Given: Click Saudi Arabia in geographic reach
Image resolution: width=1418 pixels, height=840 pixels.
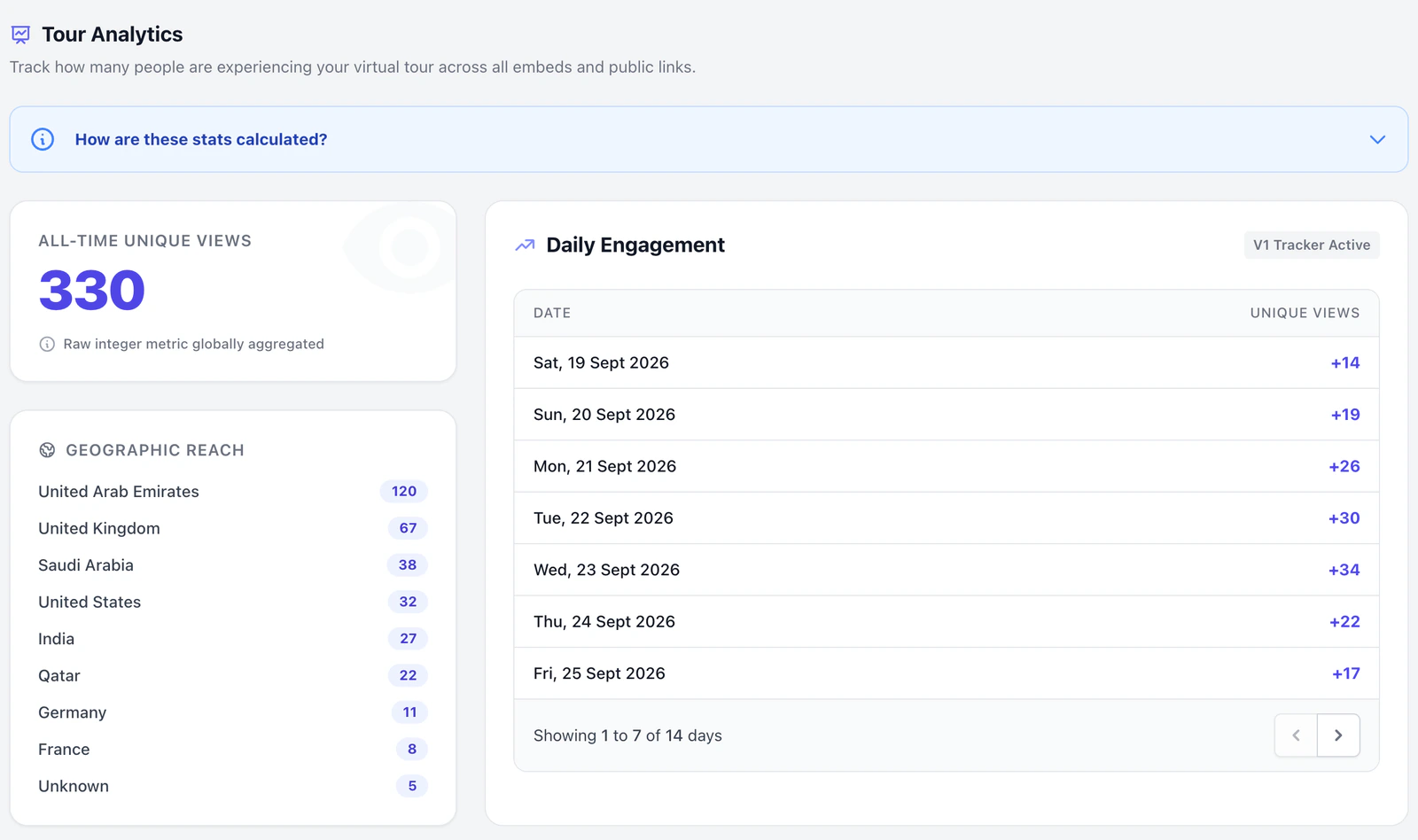Looking at the screenshot, I should (x=86, y=565).
